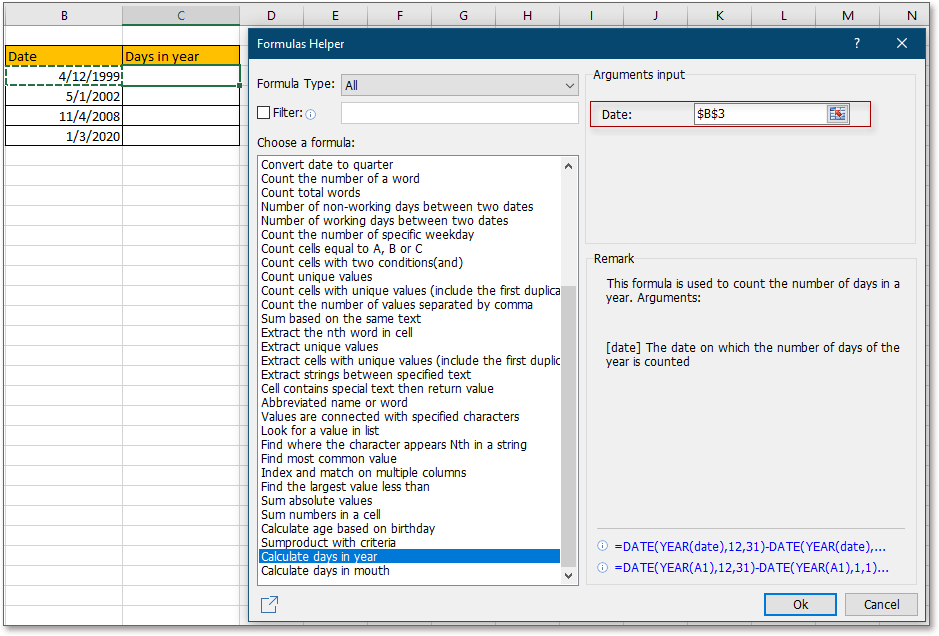939x636 pixels.
Task: Open the Formula Type dropdown
Action: click(459, 85)
